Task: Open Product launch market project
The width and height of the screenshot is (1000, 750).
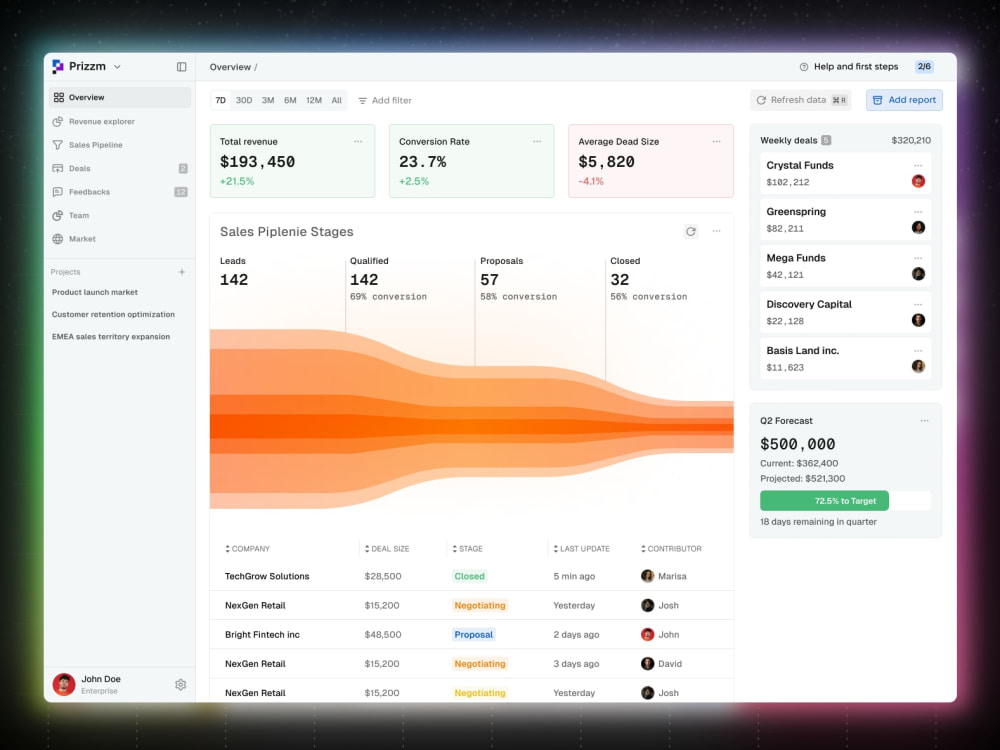Action: pyautogui.click(x=95, y=292)
